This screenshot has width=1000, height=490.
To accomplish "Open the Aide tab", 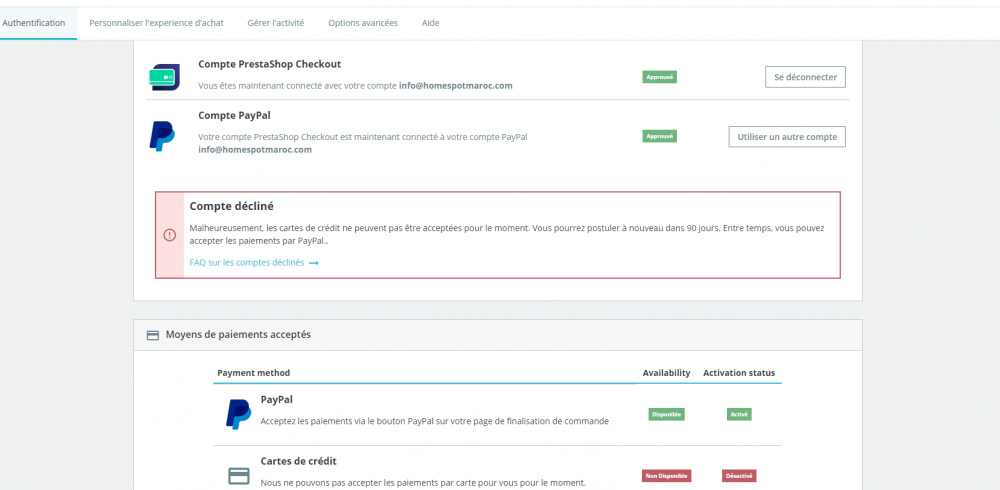I will 430,22.
